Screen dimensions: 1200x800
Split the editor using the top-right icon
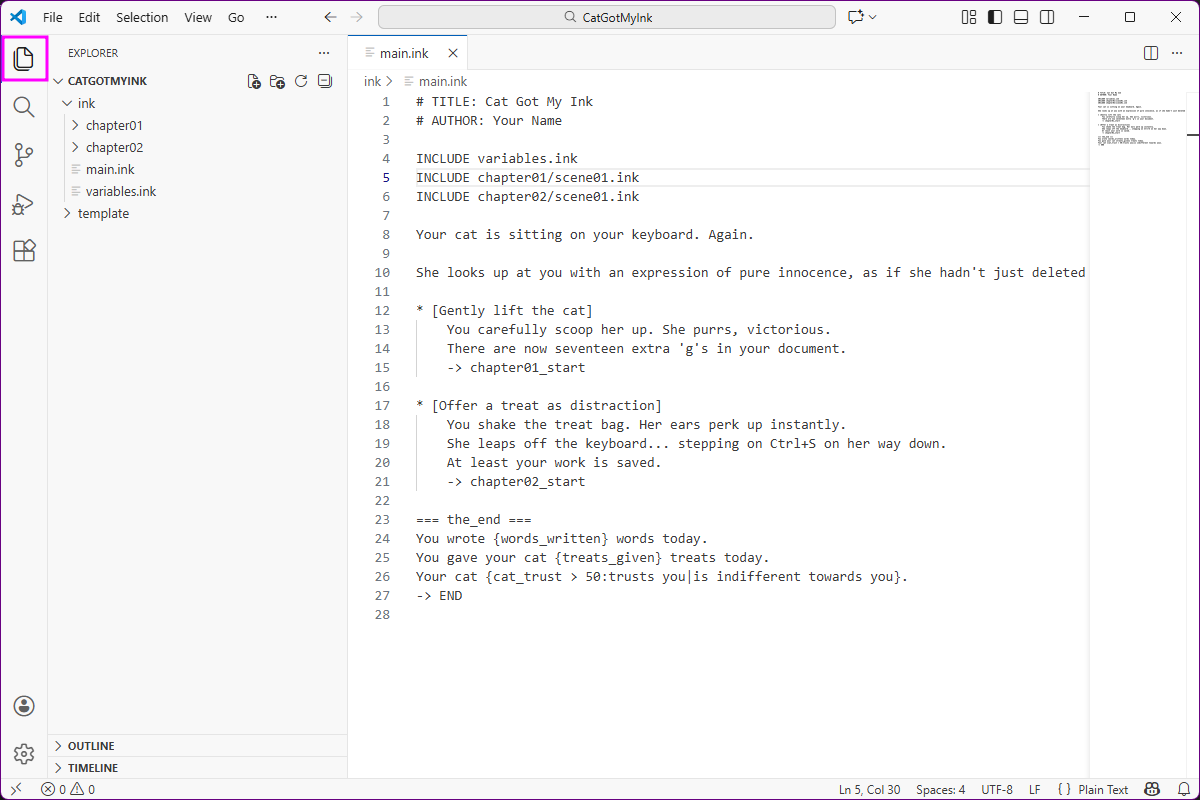tap(1150, 53)
